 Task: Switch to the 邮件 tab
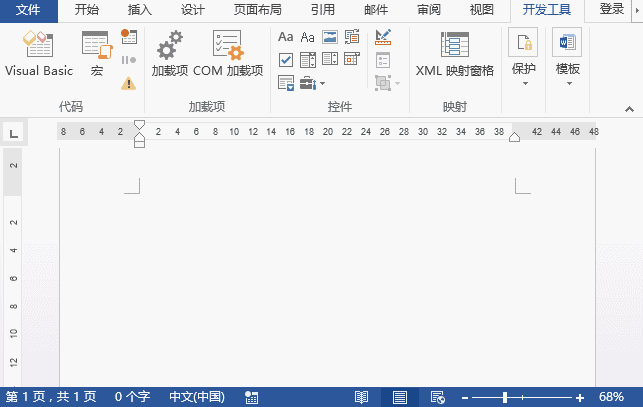tap(376, 10)
